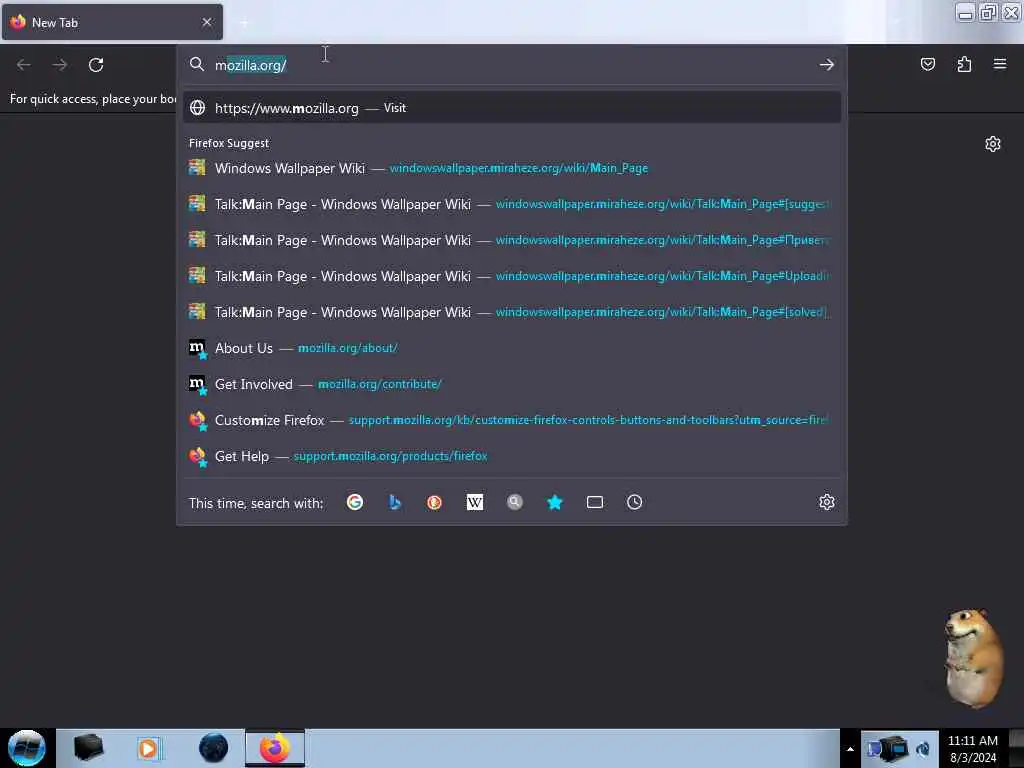Select the New Tab tab
The height and width of the screenshot is (768, 1024).
pos(112,22)
